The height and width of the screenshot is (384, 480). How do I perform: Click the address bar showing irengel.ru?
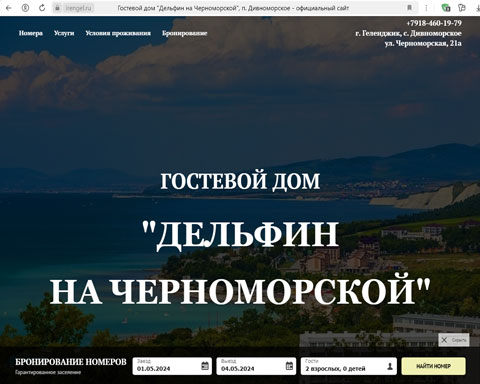(x=78, y=8)
